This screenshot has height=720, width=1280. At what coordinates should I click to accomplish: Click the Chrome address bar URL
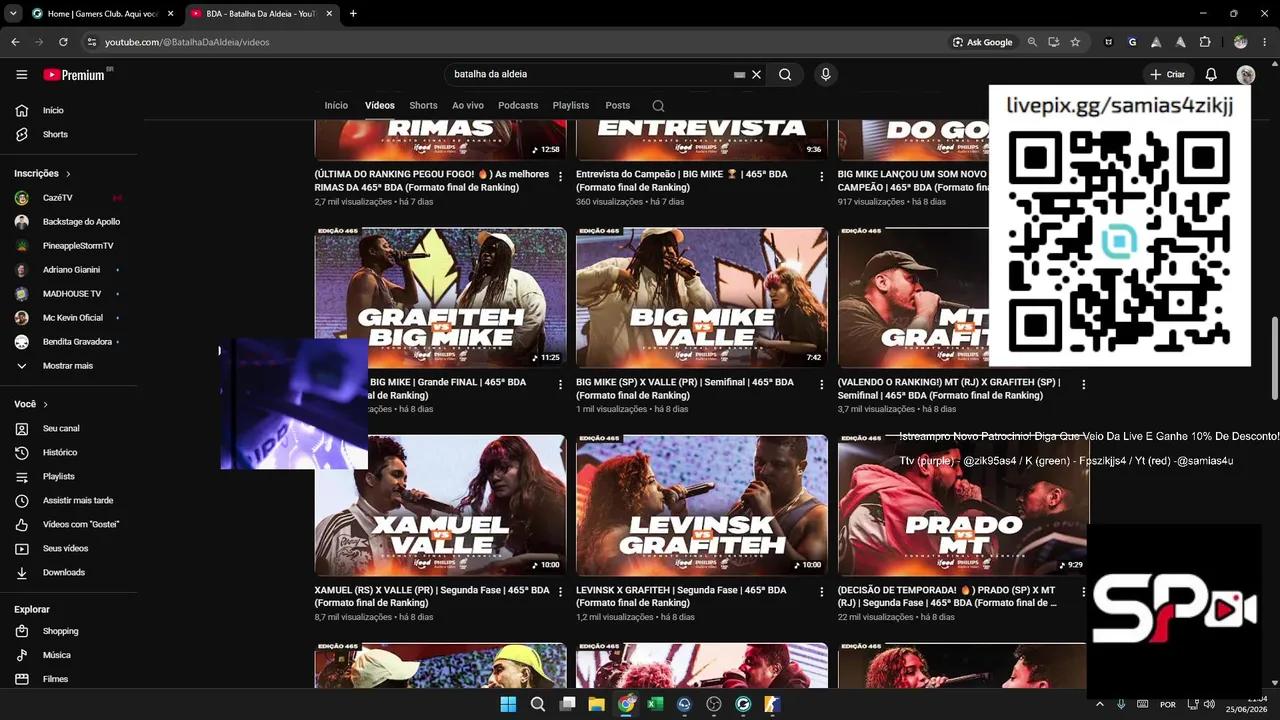tap(187, 42)
